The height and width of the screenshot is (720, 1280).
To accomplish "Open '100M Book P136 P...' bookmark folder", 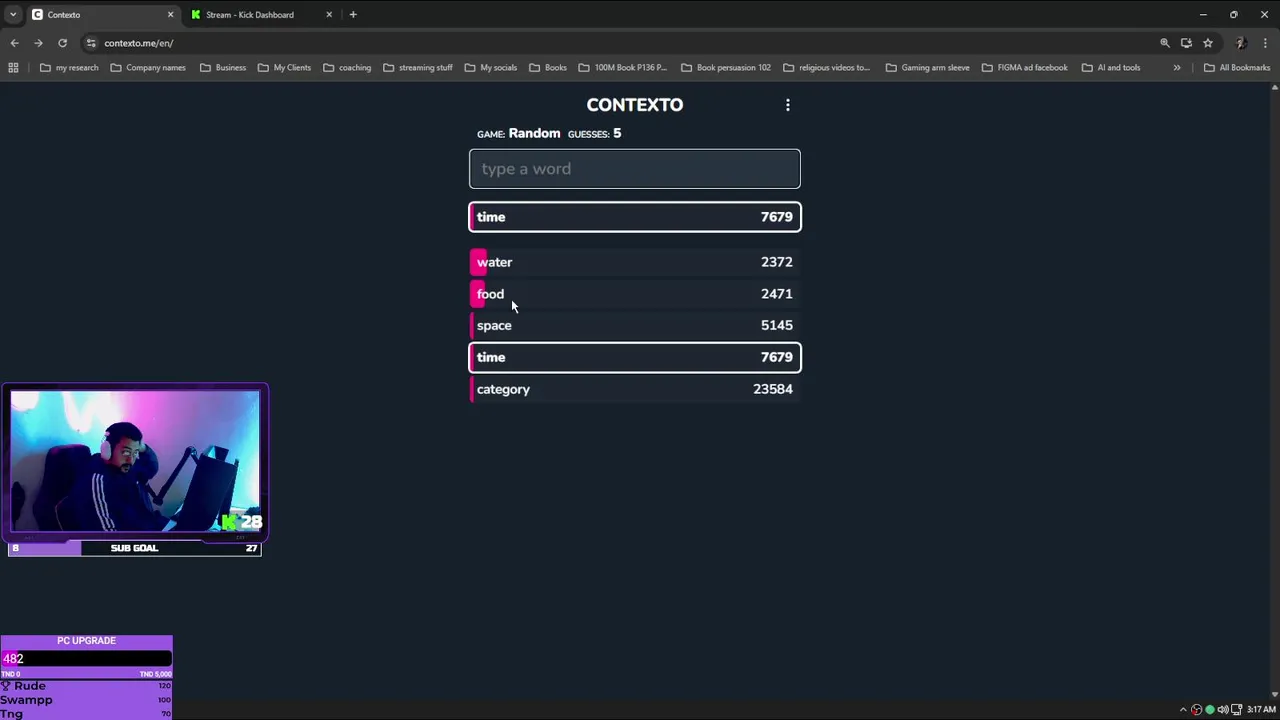I will coord(623,68).
